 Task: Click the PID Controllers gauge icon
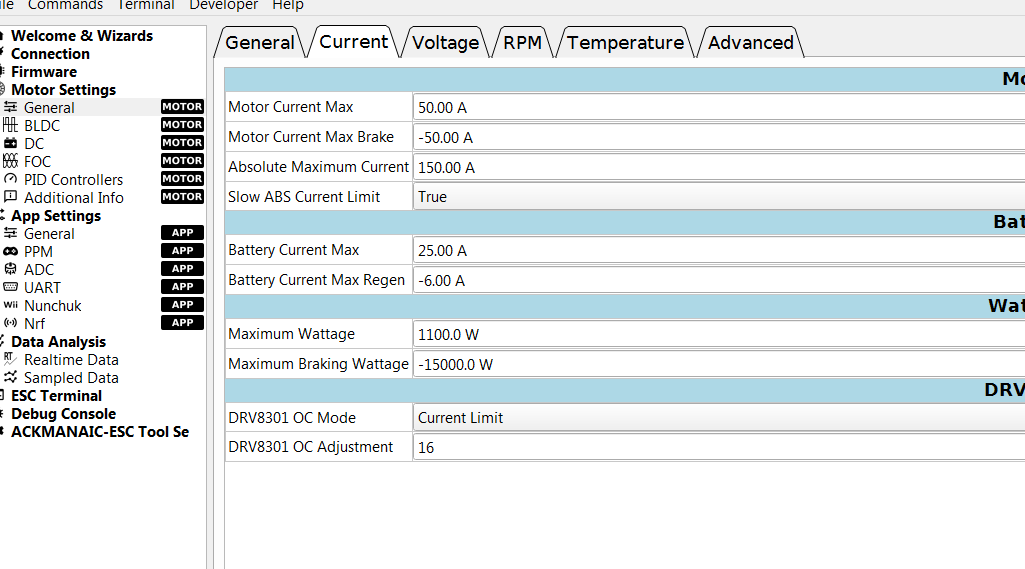click(11, 179)
